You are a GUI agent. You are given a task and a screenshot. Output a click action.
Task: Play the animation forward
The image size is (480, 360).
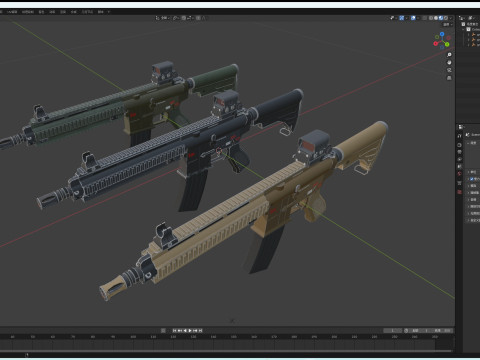[x=190, y=330]
